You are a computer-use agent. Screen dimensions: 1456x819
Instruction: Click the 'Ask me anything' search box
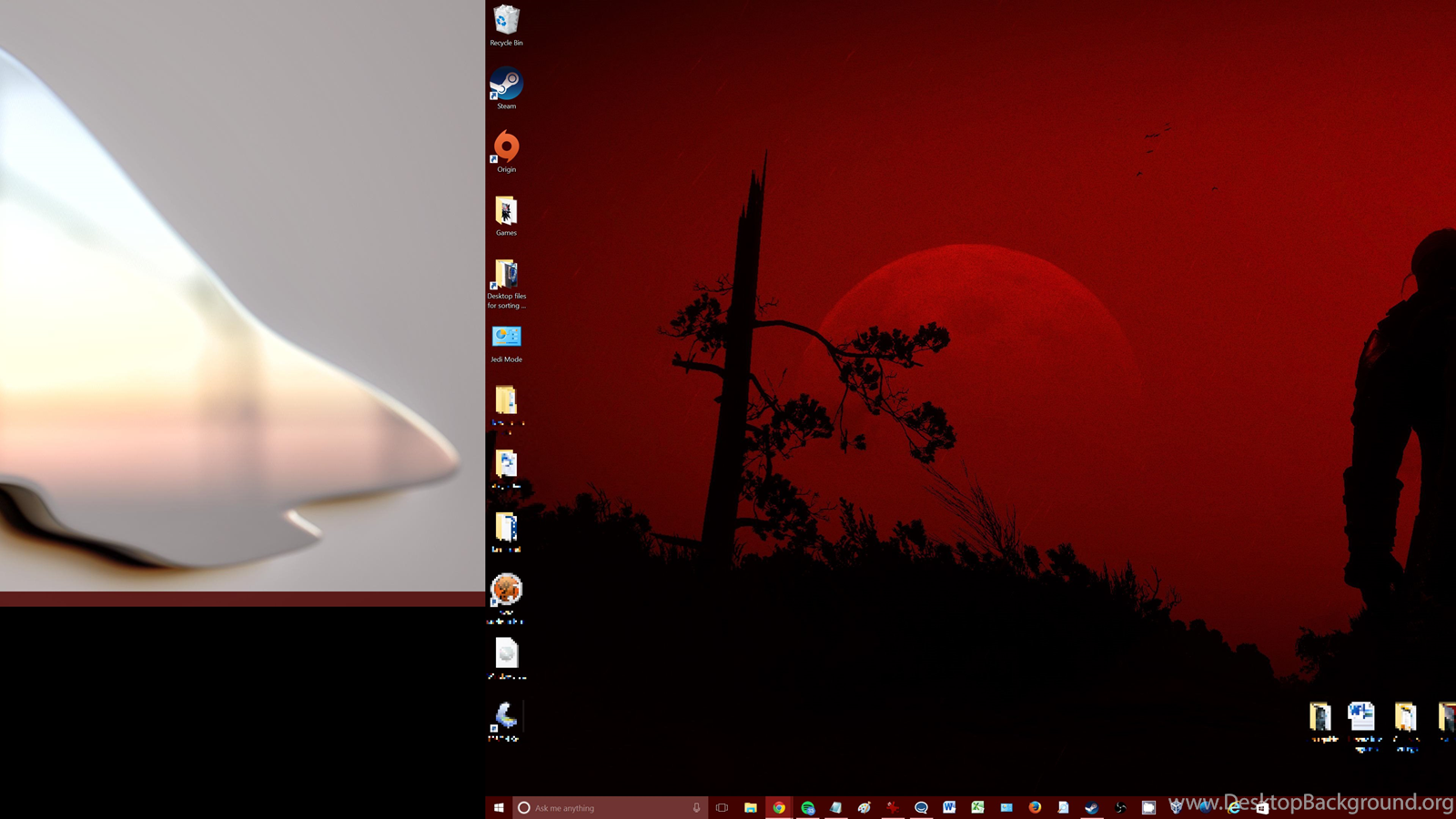click(x=605, y=807)
